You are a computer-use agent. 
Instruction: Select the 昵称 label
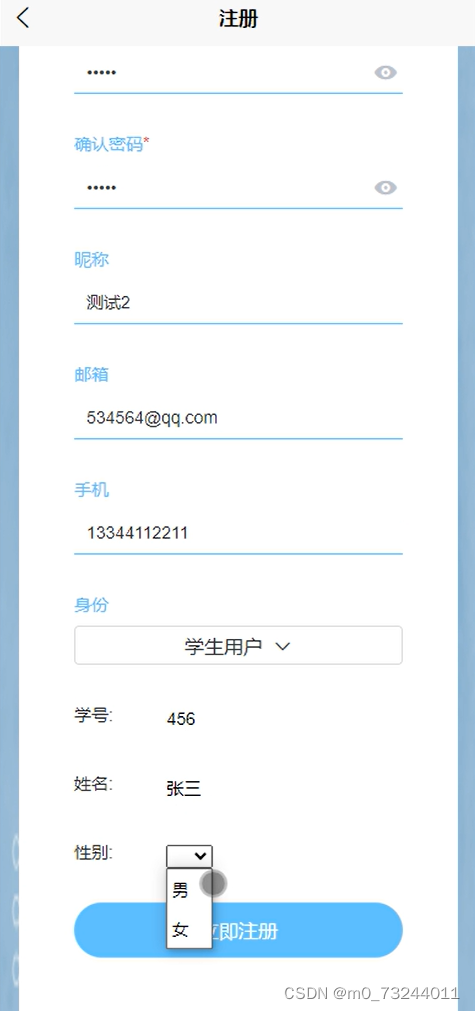pyautogui.click(x=92, y=260)
